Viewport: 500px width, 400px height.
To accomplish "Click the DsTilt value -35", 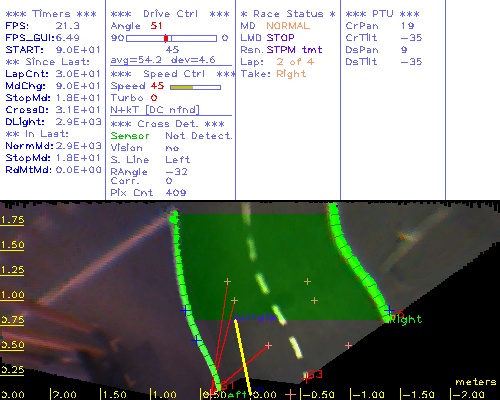I will click(411, 62).
